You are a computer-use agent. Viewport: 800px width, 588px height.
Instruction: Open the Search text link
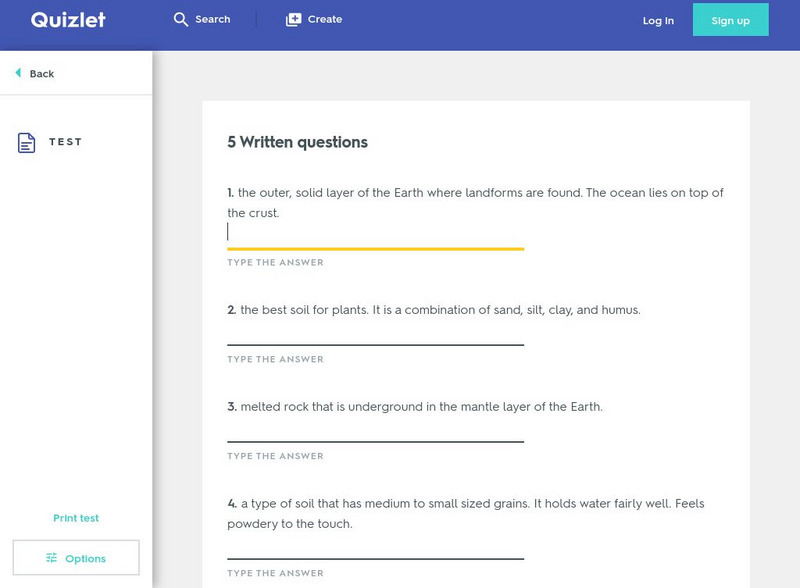tap(213, 20)
